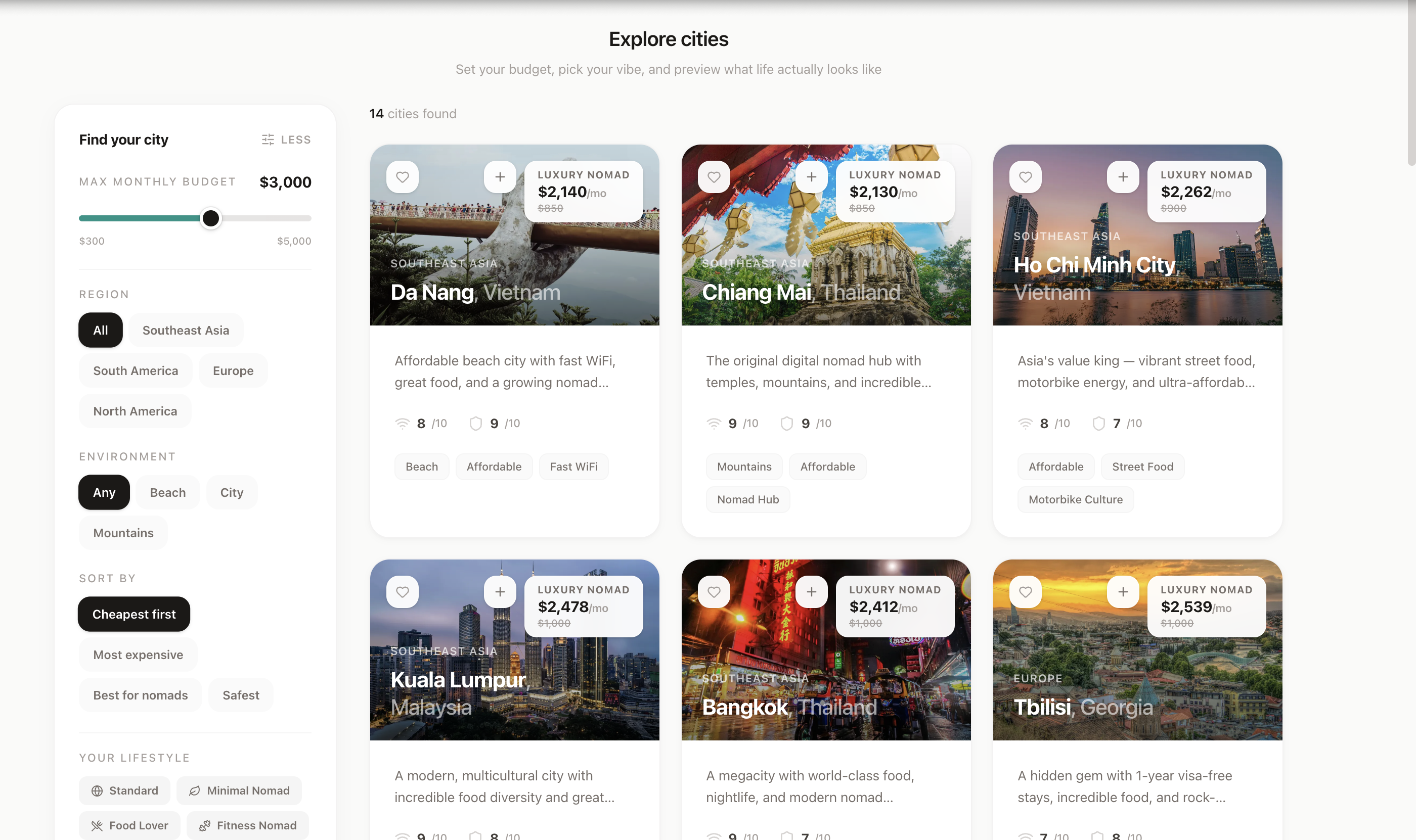This screenshot has width=1416, height=840.
Task: Click the Affordable tag on Da Nang card
Action: 494,467
